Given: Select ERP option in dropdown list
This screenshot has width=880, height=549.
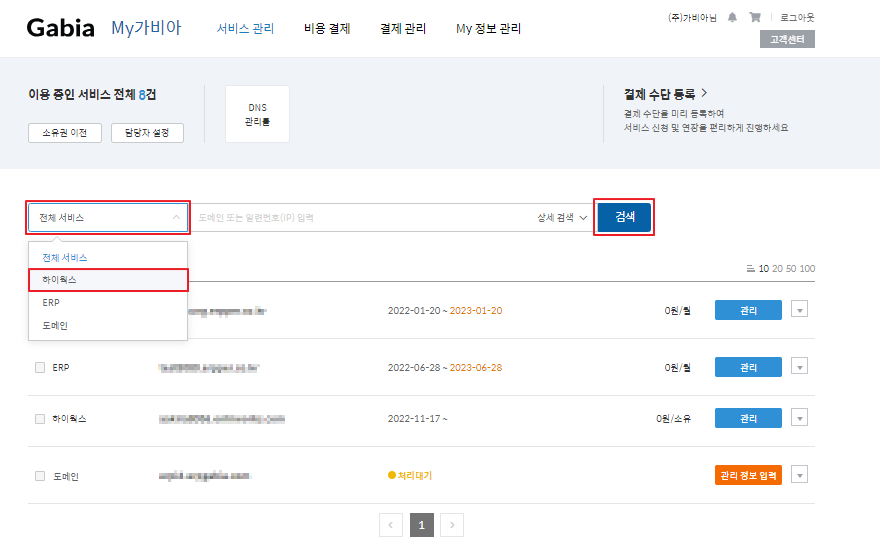Looking at the screenshot, I should [108, 303].
